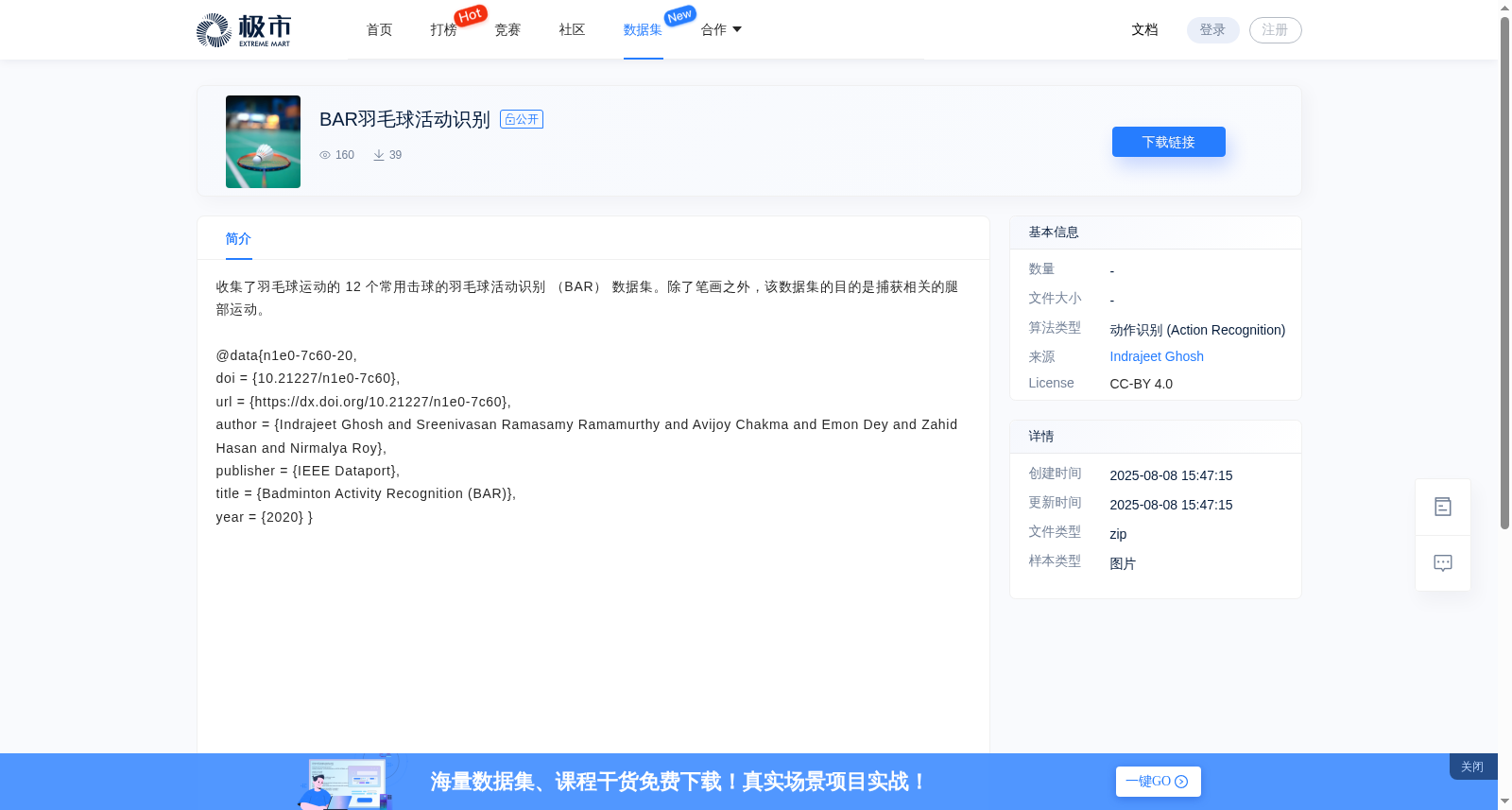Click the CC-BY 4.0 license value
The height and width of the screenshot is (810, 1512).
point(1142,384)
